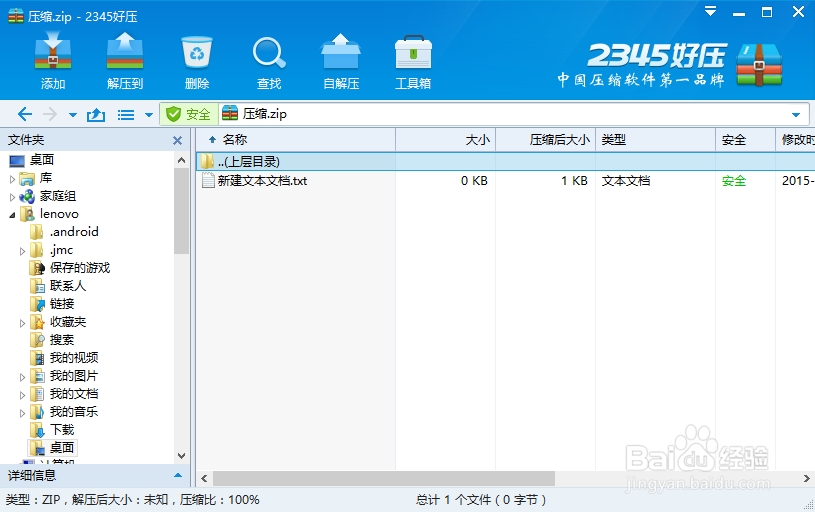The image size is (815, 512).
Task: Click the 压缩.zip archive icon in address bar
Action: click(x=230, y=114)
